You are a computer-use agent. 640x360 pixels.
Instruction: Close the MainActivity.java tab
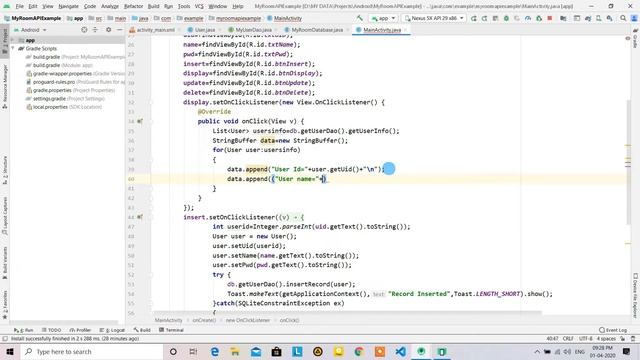[x=404, y=30]
